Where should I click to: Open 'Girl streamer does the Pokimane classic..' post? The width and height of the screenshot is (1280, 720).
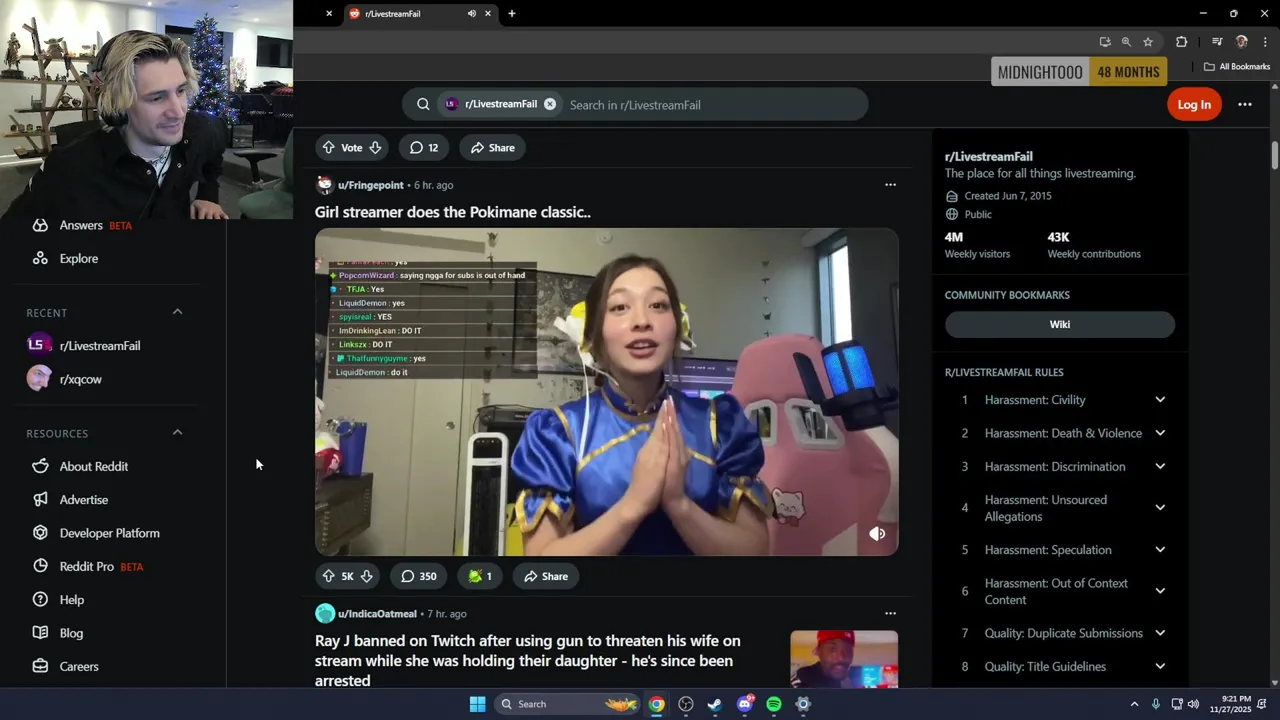tap(453, 212)
